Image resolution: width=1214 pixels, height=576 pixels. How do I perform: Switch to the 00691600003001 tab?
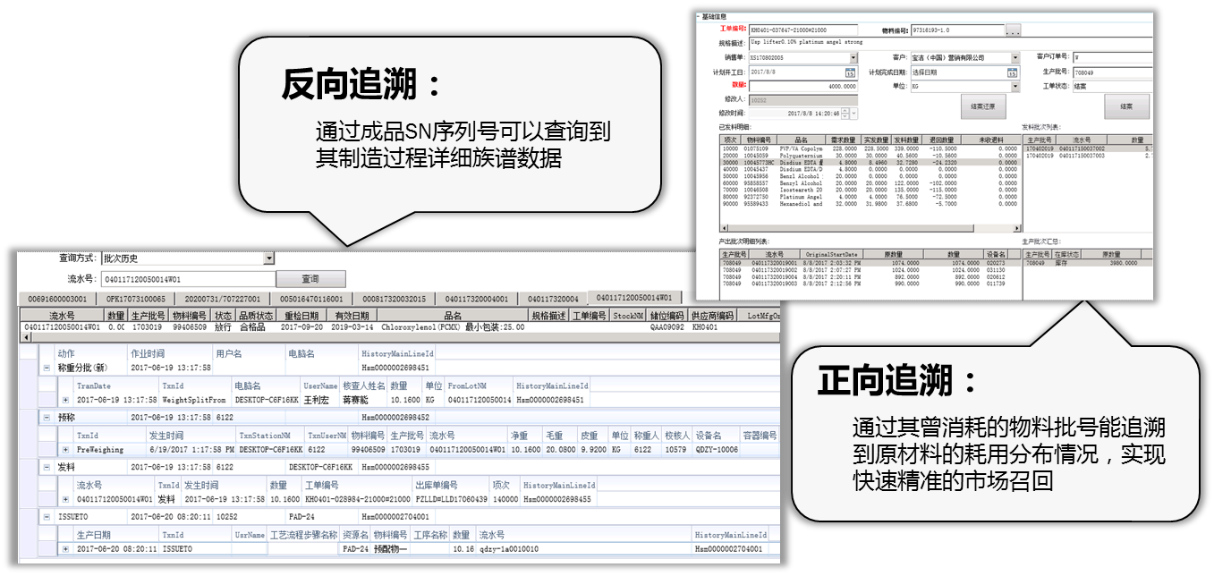[x=58, y=298]
